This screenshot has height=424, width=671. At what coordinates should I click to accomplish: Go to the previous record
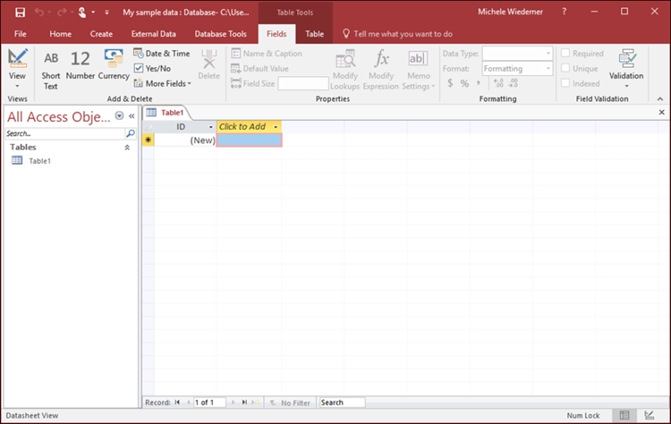coord(188,403)
